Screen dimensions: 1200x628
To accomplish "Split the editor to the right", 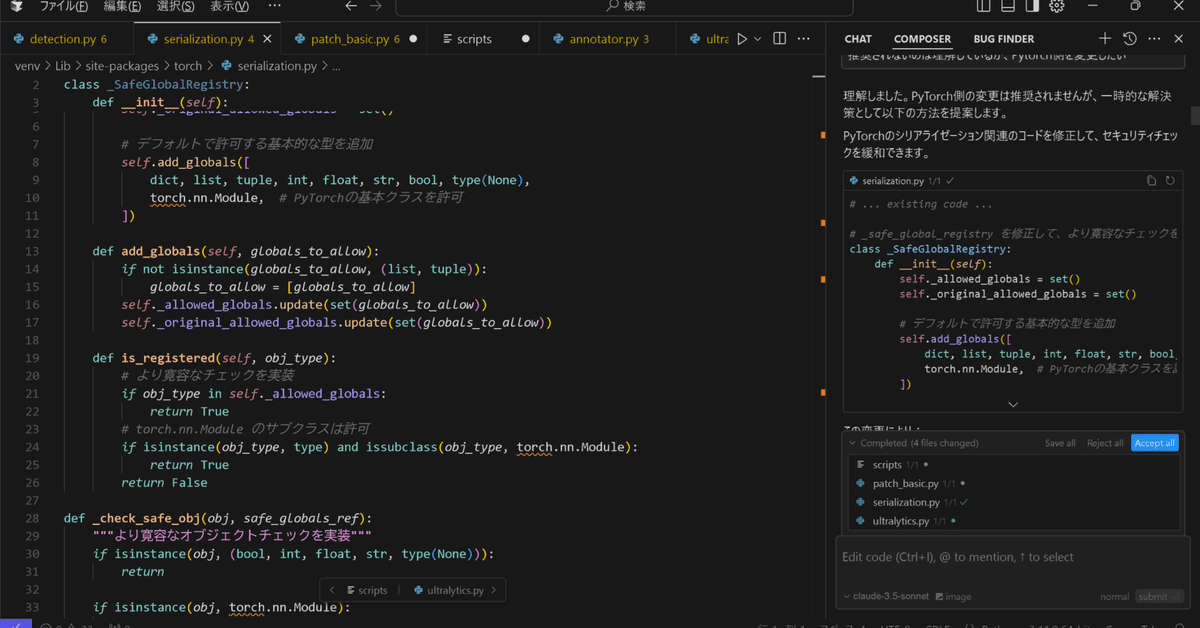I will pos(780,39).
